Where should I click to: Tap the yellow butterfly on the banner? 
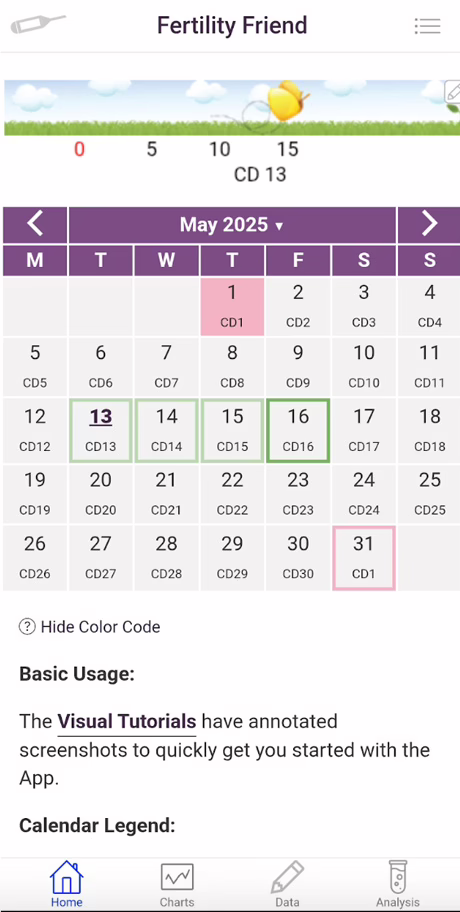coord(287,100)
